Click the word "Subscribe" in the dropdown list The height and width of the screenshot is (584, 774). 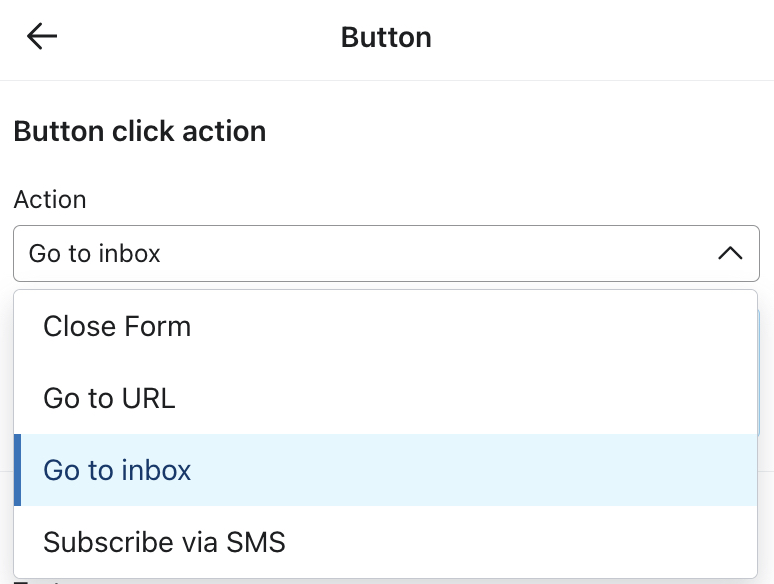pyautogui.click(x=102, y=542)
